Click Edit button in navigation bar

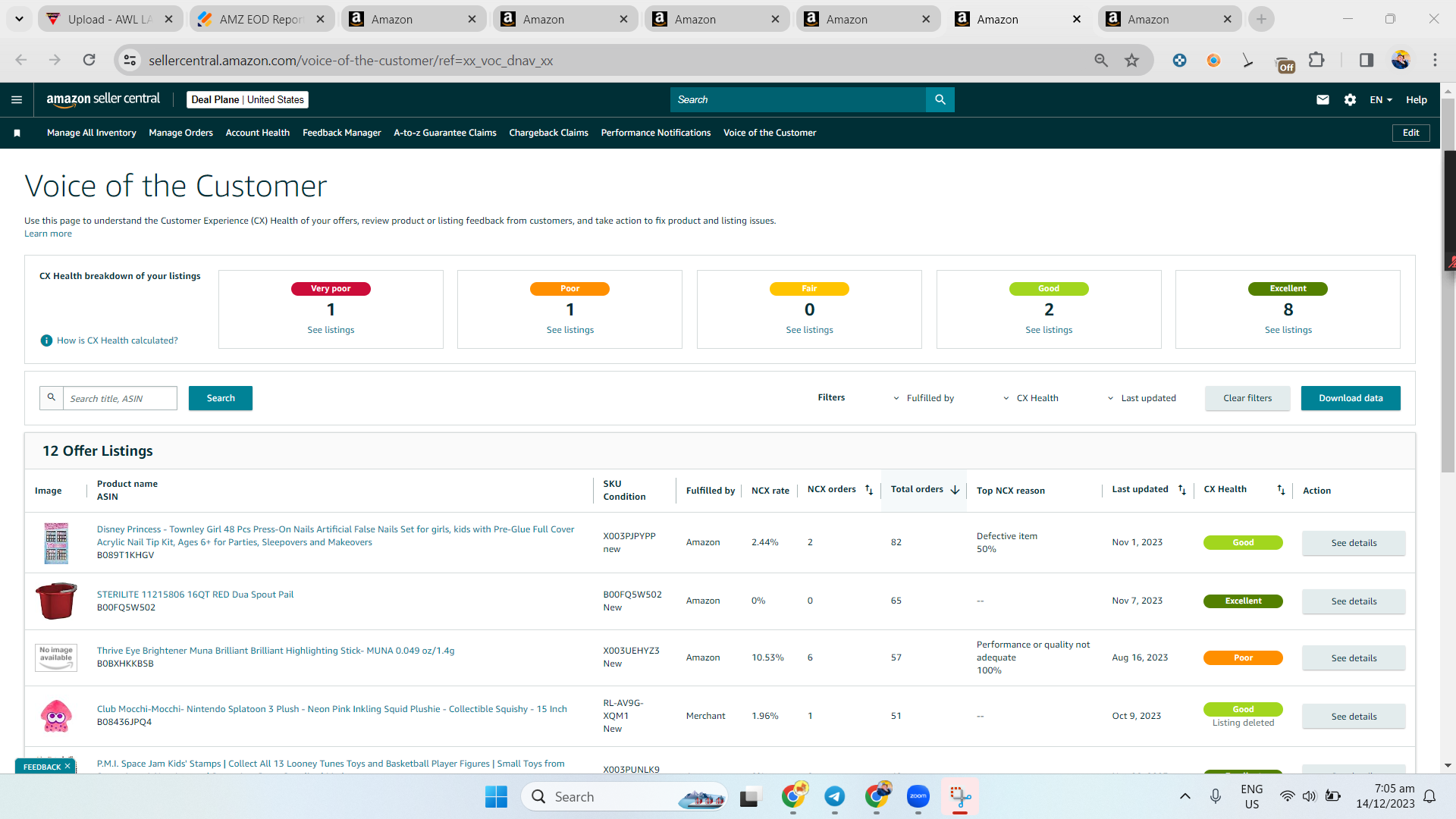coord(1410,133)
